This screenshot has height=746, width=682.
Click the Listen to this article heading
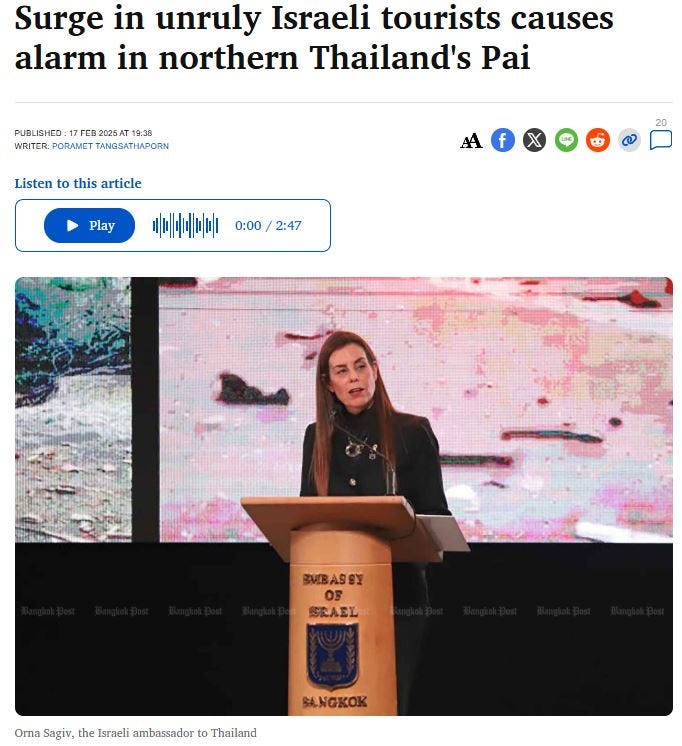click(78, 183)
